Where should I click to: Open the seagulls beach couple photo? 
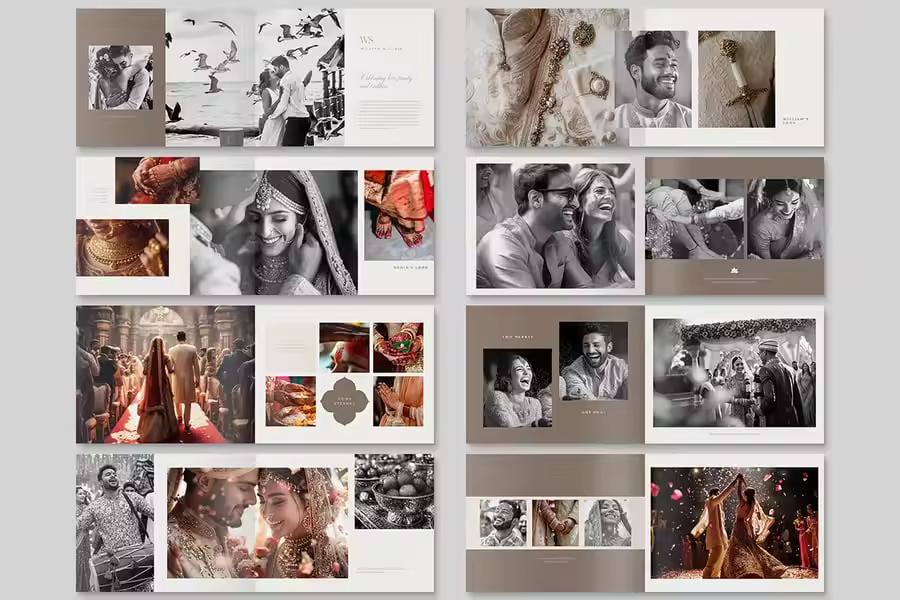pos(255,78)
